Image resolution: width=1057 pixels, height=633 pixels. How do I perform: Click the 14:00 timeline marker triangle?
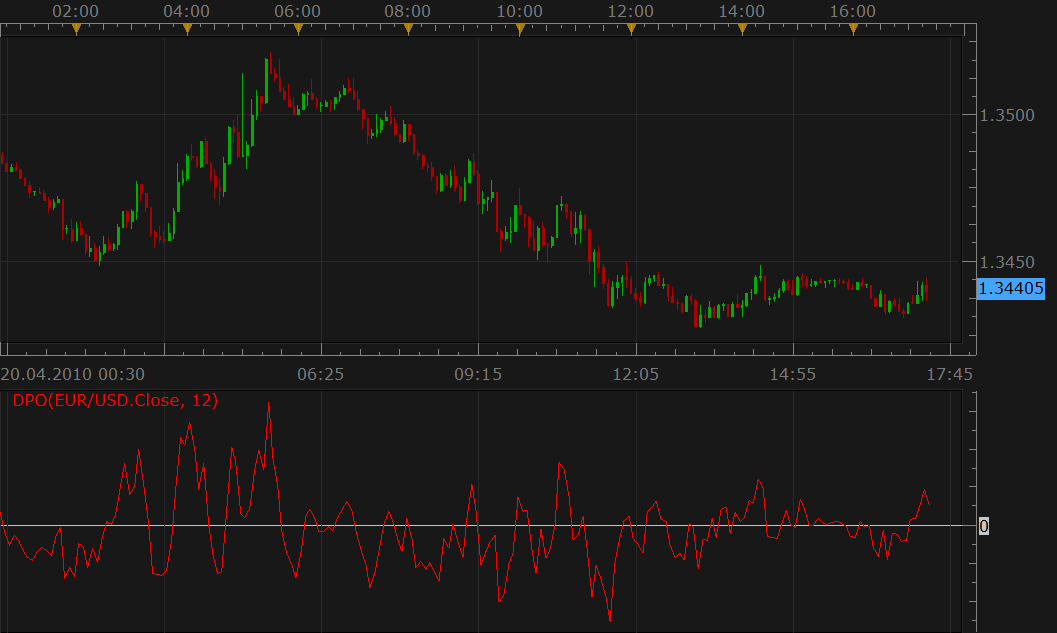(x=742, y=29)
